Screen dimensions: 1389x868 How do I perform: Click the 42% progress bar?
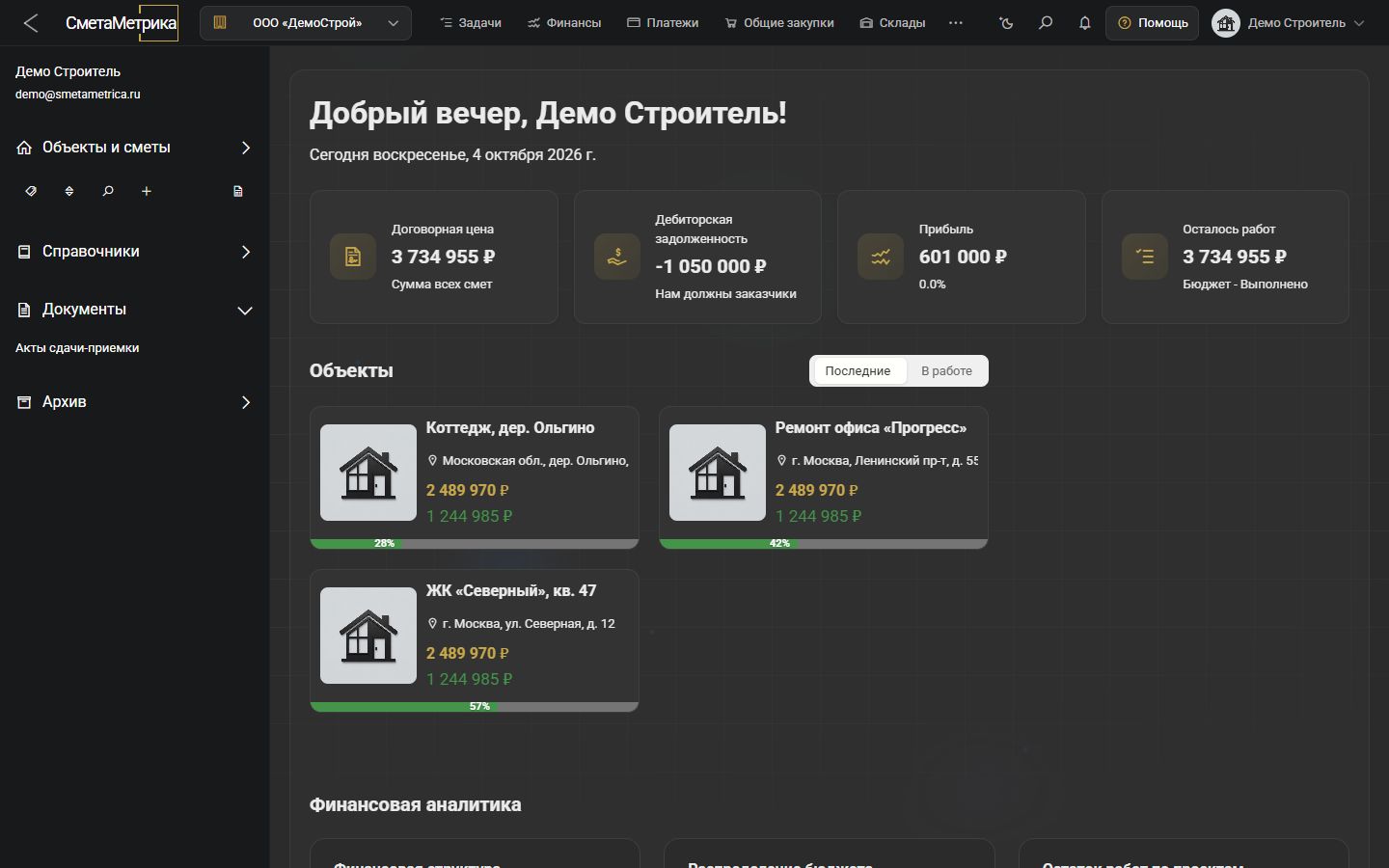[x=824, y=544]
